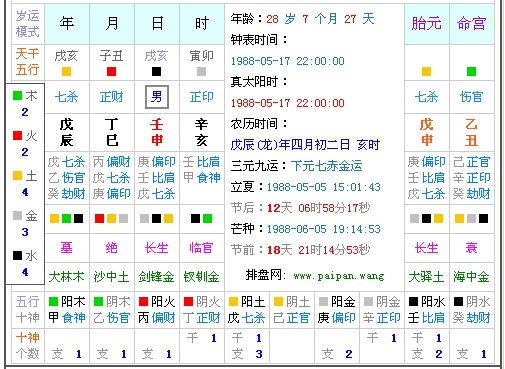Click the red square under 子丑

coord(111,71)
